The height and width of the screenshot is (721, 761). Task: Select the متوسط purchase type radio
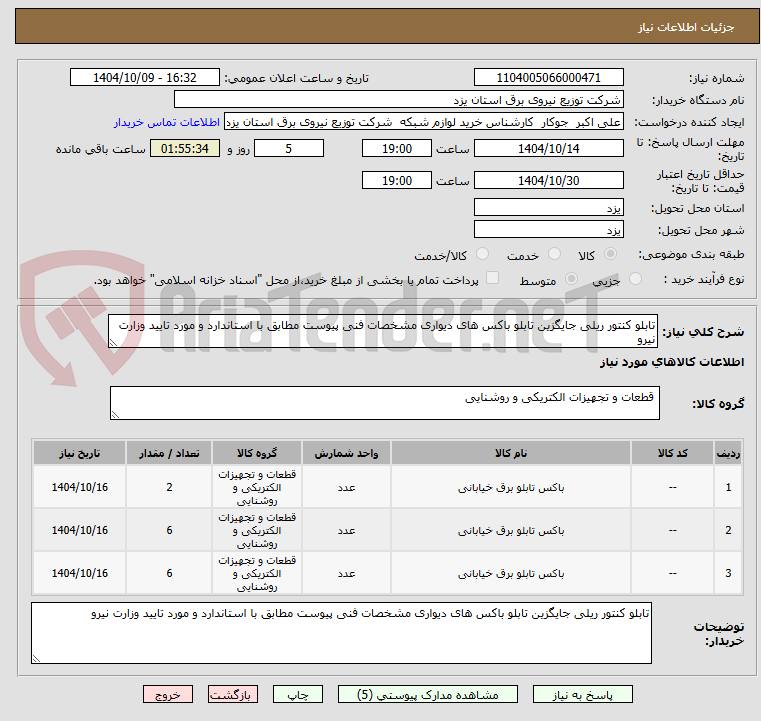point(572,279)
